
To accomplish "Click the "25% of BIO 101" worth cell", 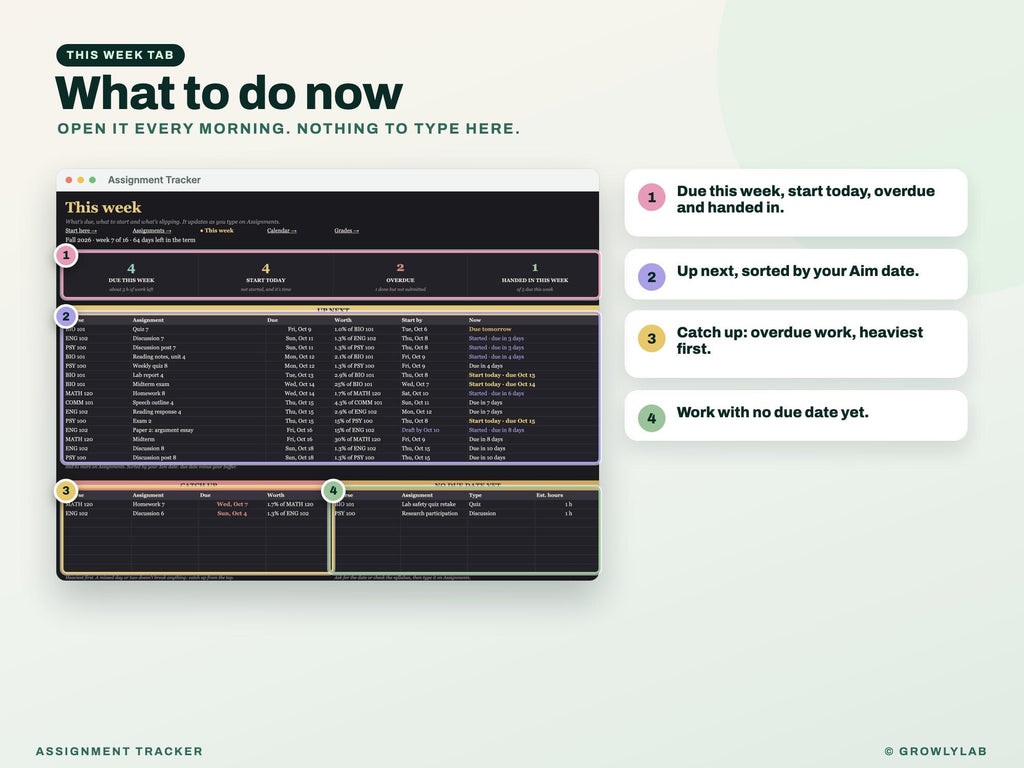I will [353, 384].
